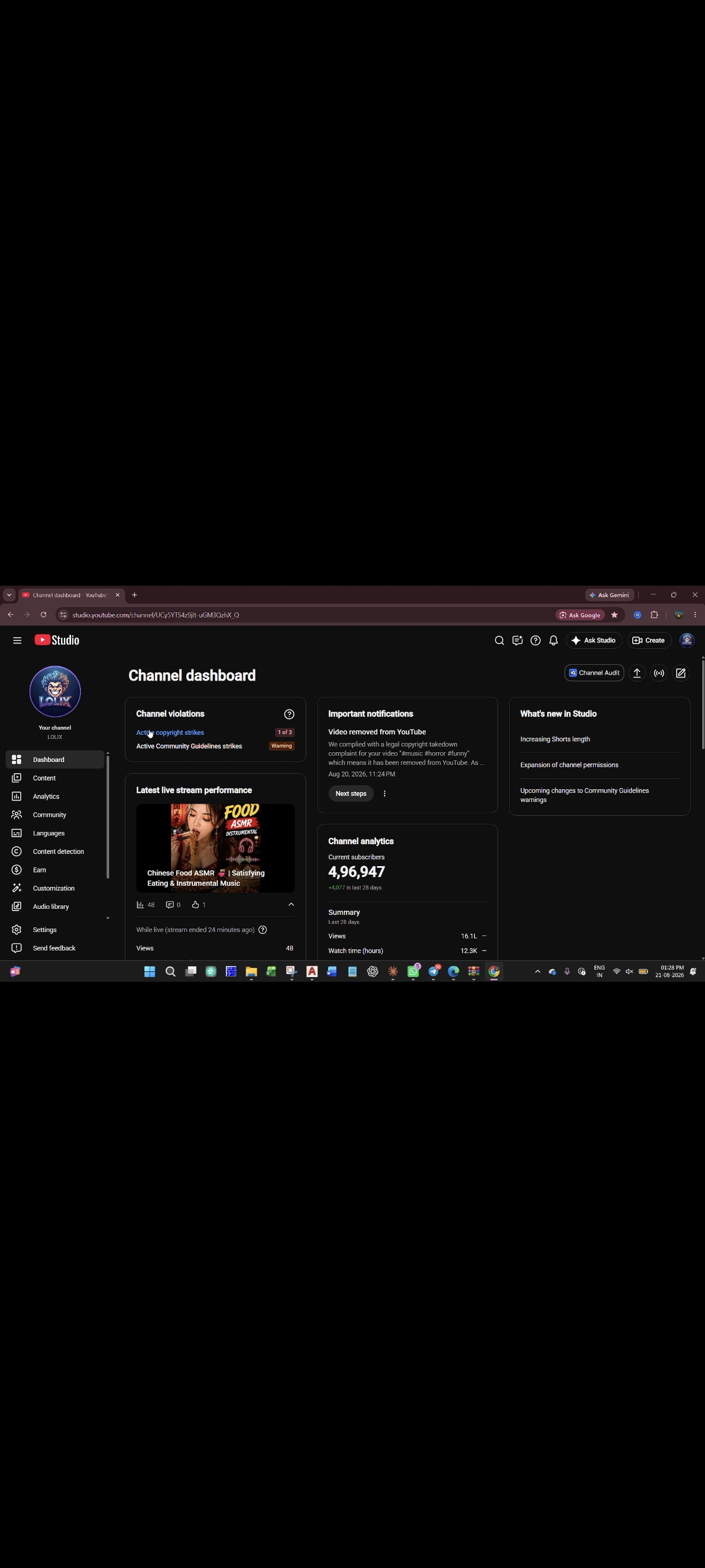Reload the page in the browser

[43, 615]
